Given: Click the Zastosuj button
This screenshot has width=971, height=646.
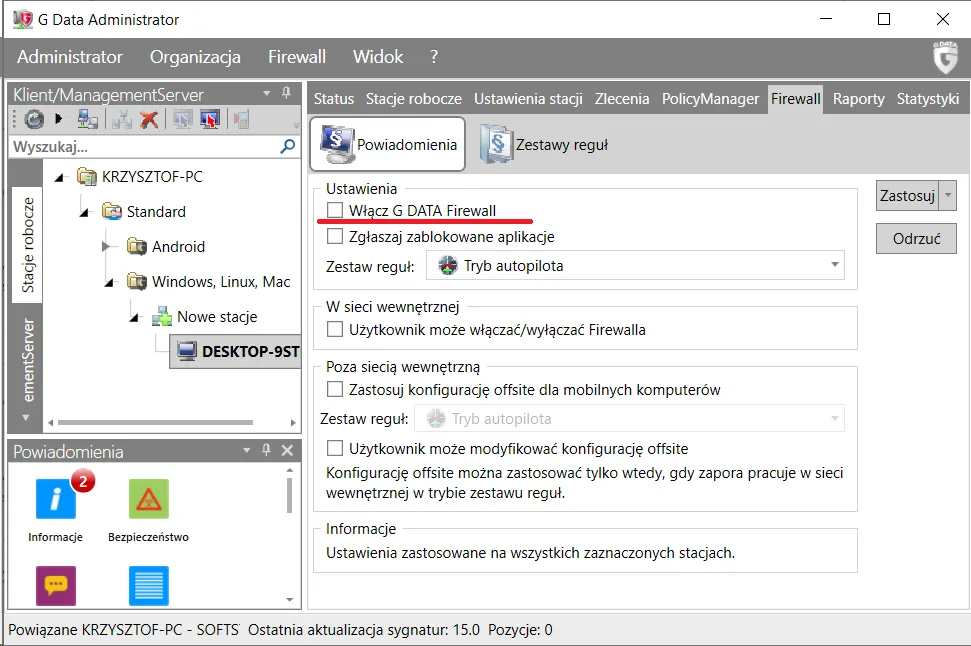Looking at the screenshot, I should (x=907, y=196).
